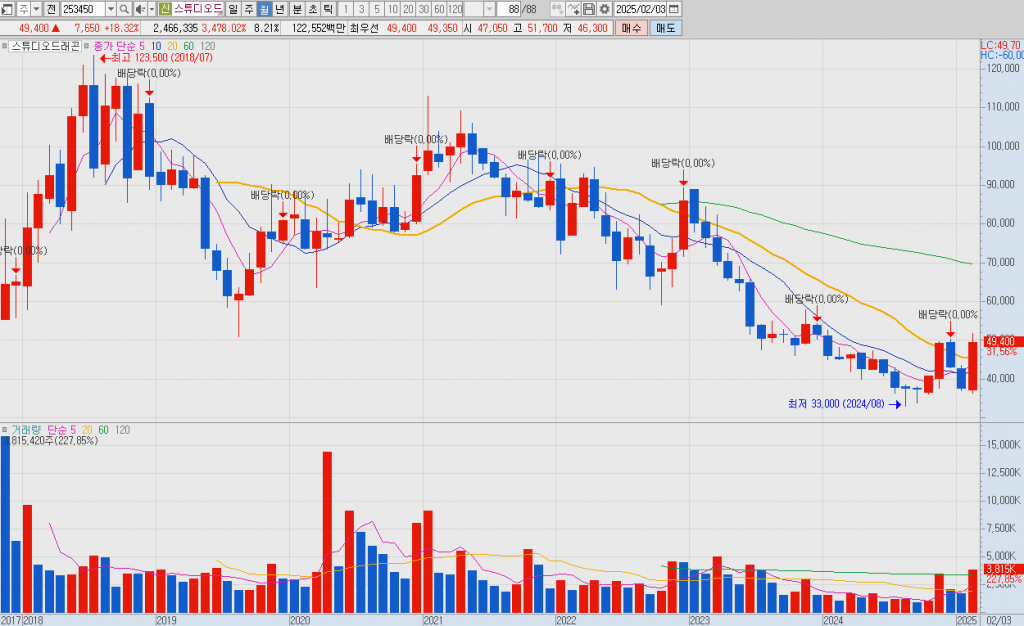Click the speaker sound icon
The height and width of the screenshot is (626, 1024).
point(140,9)
